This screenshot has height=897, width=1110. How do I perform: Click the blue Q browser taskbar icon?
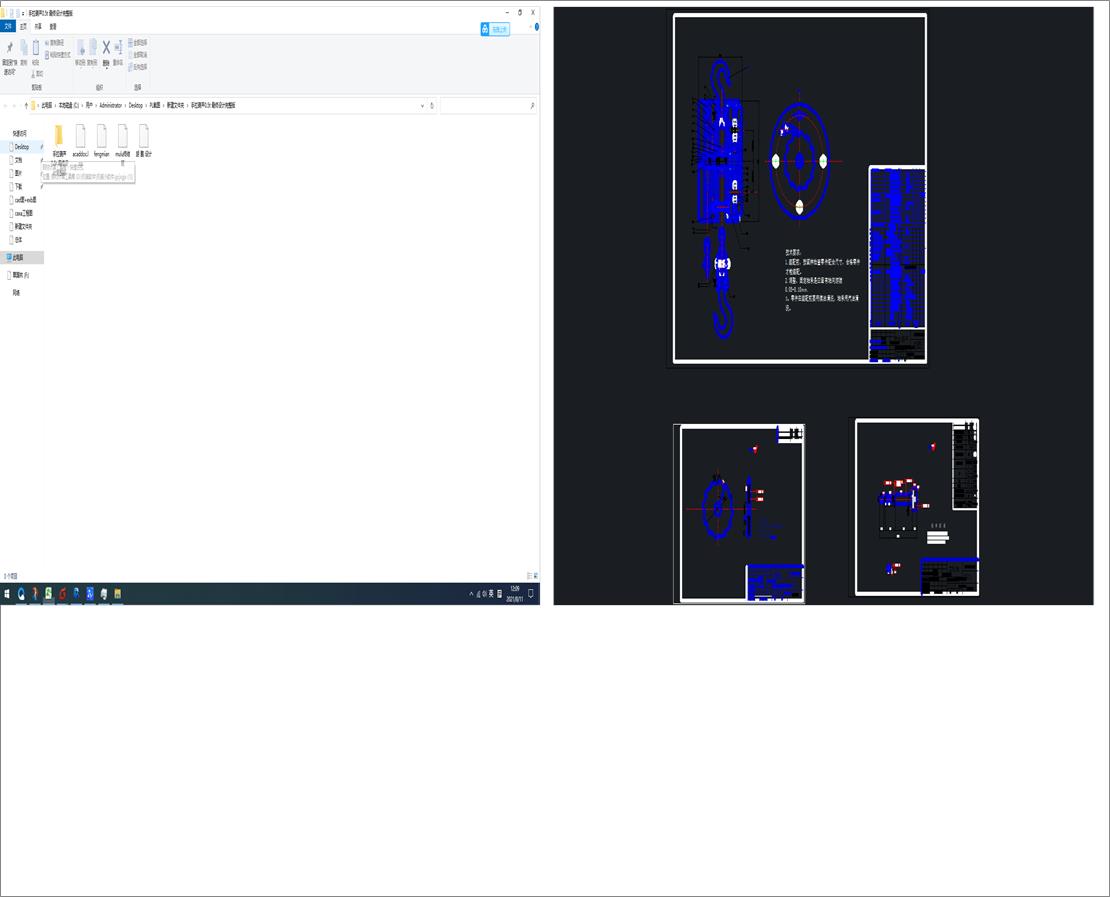[21, 594]
